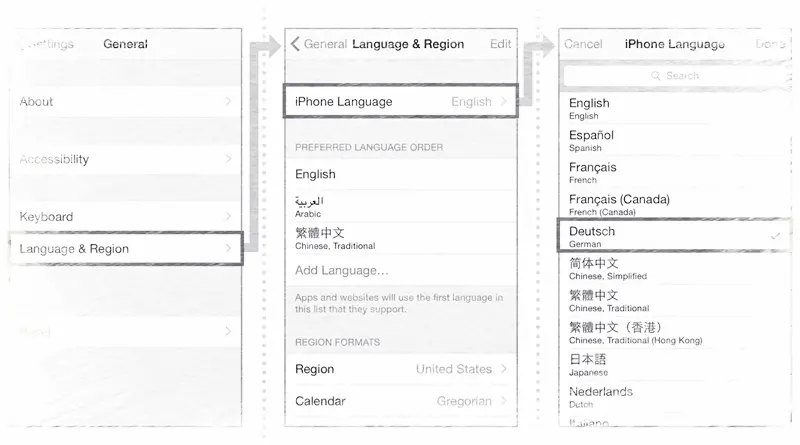Click the language Search field
This screenshot has height=445, width=800.
click(676, 76)
